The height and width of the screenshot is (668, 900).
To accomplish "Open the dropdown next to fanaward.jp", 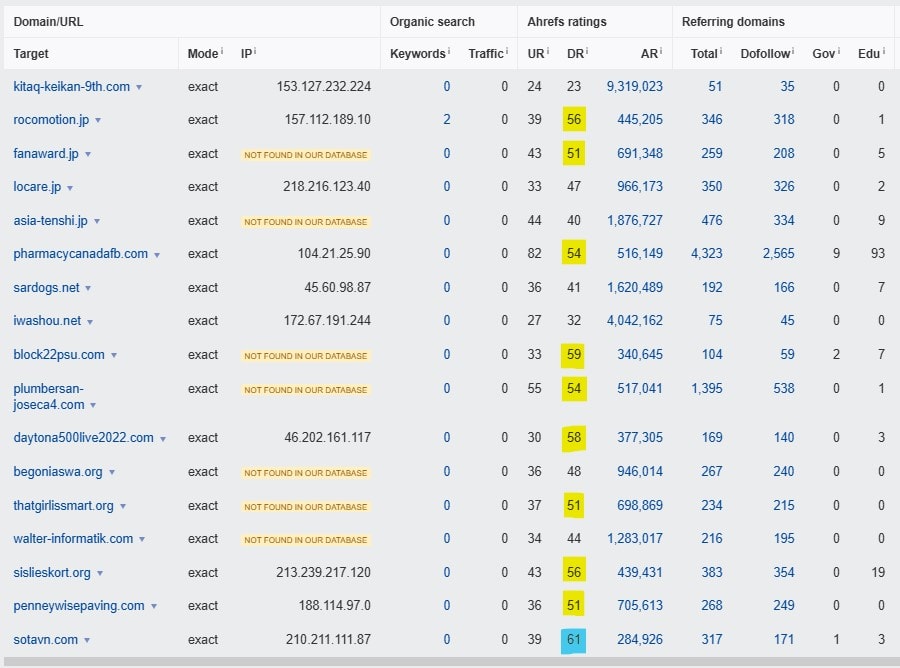I will [x=88, y=154].
